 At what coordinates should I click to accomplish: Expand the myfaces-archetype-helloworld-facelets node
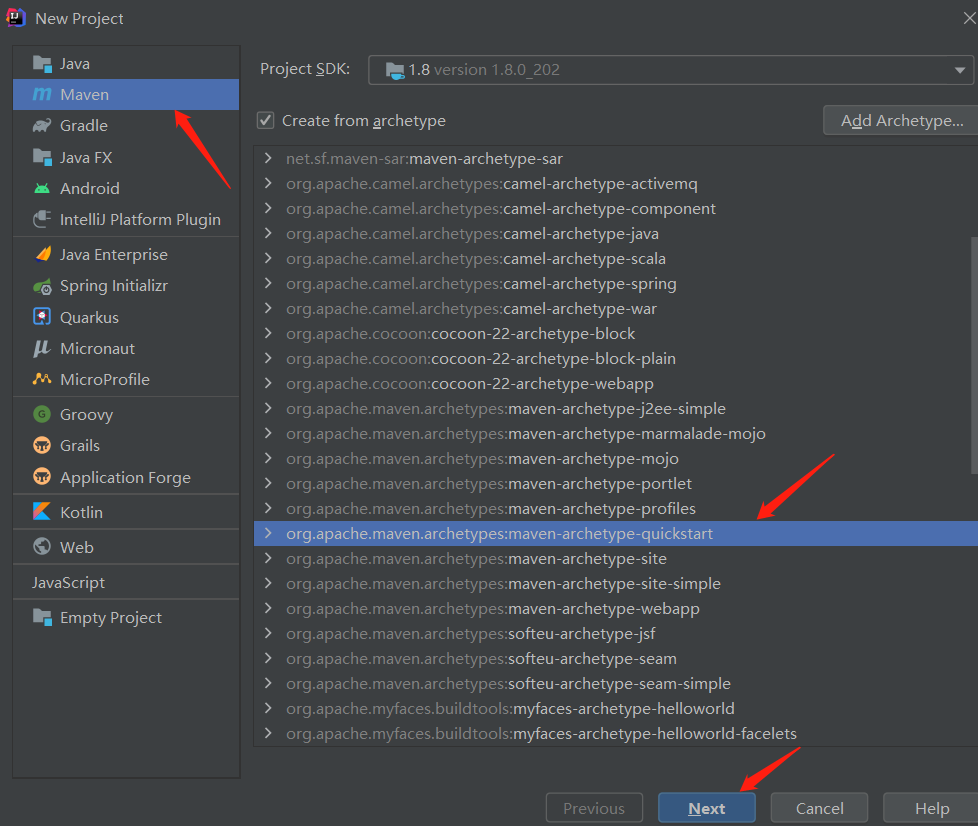[x=268, y=733]
